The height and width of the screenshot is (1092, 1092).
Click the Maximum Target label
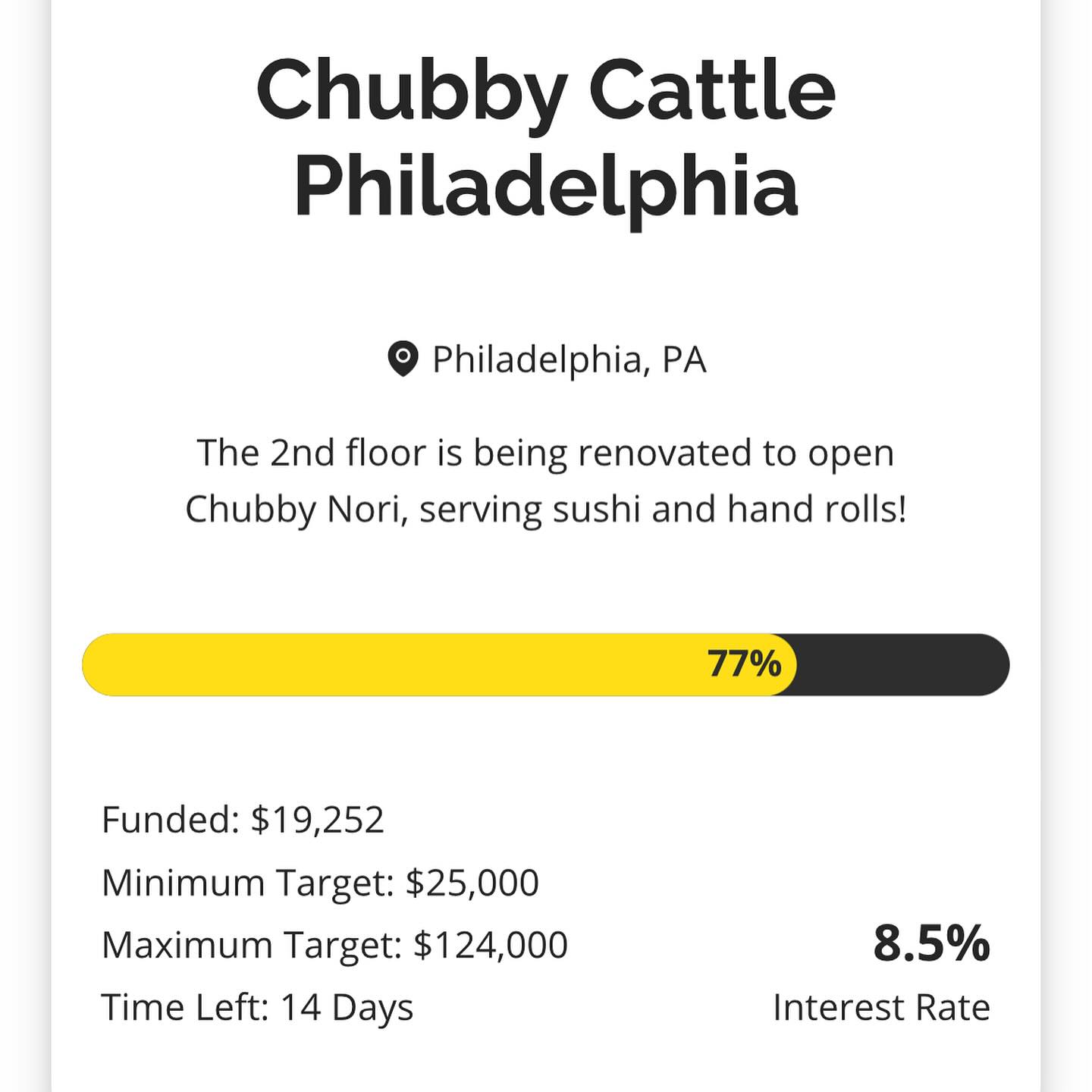point(251,946)
